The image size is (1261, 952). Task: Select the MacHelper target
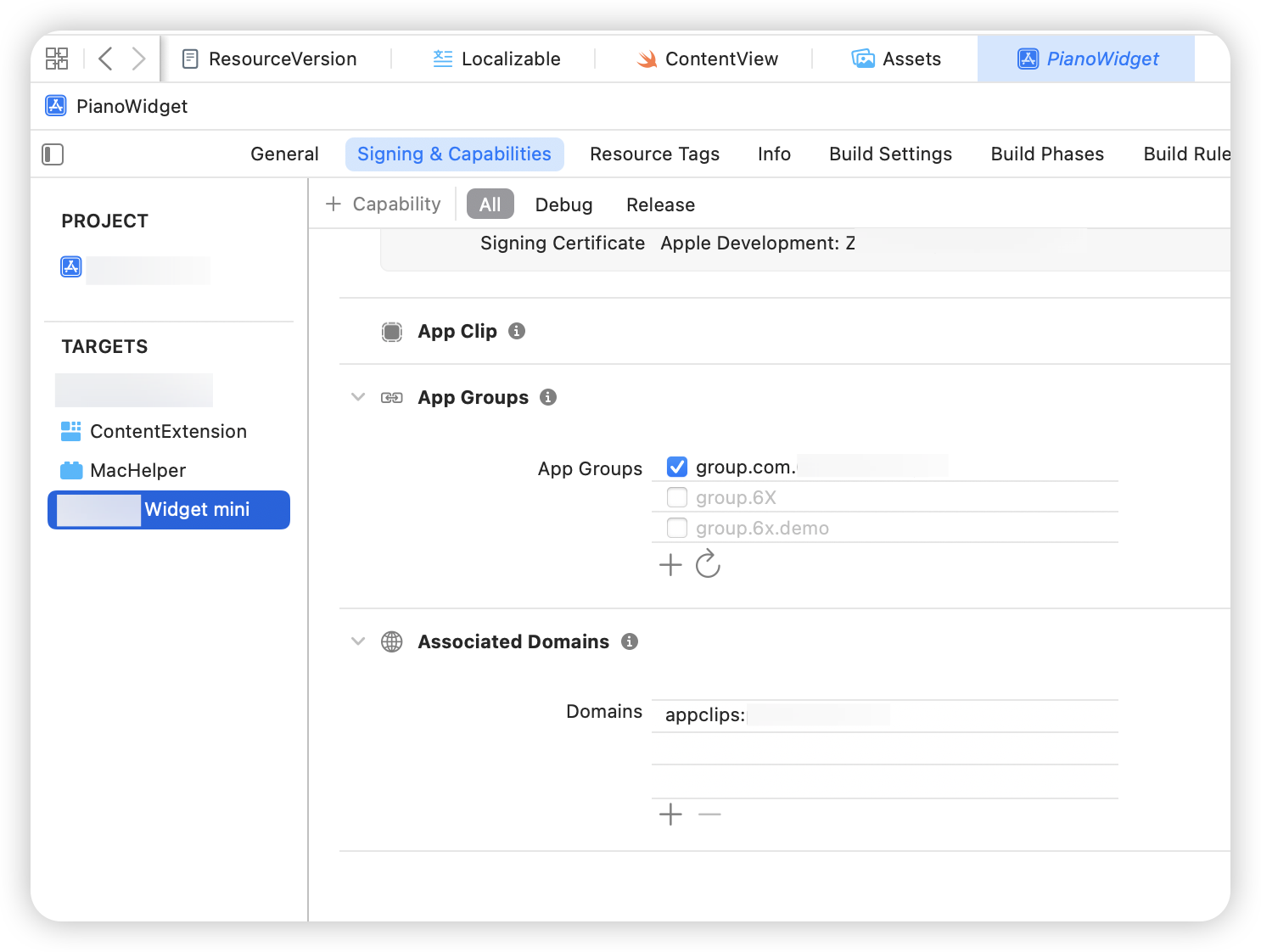point(137,470)
